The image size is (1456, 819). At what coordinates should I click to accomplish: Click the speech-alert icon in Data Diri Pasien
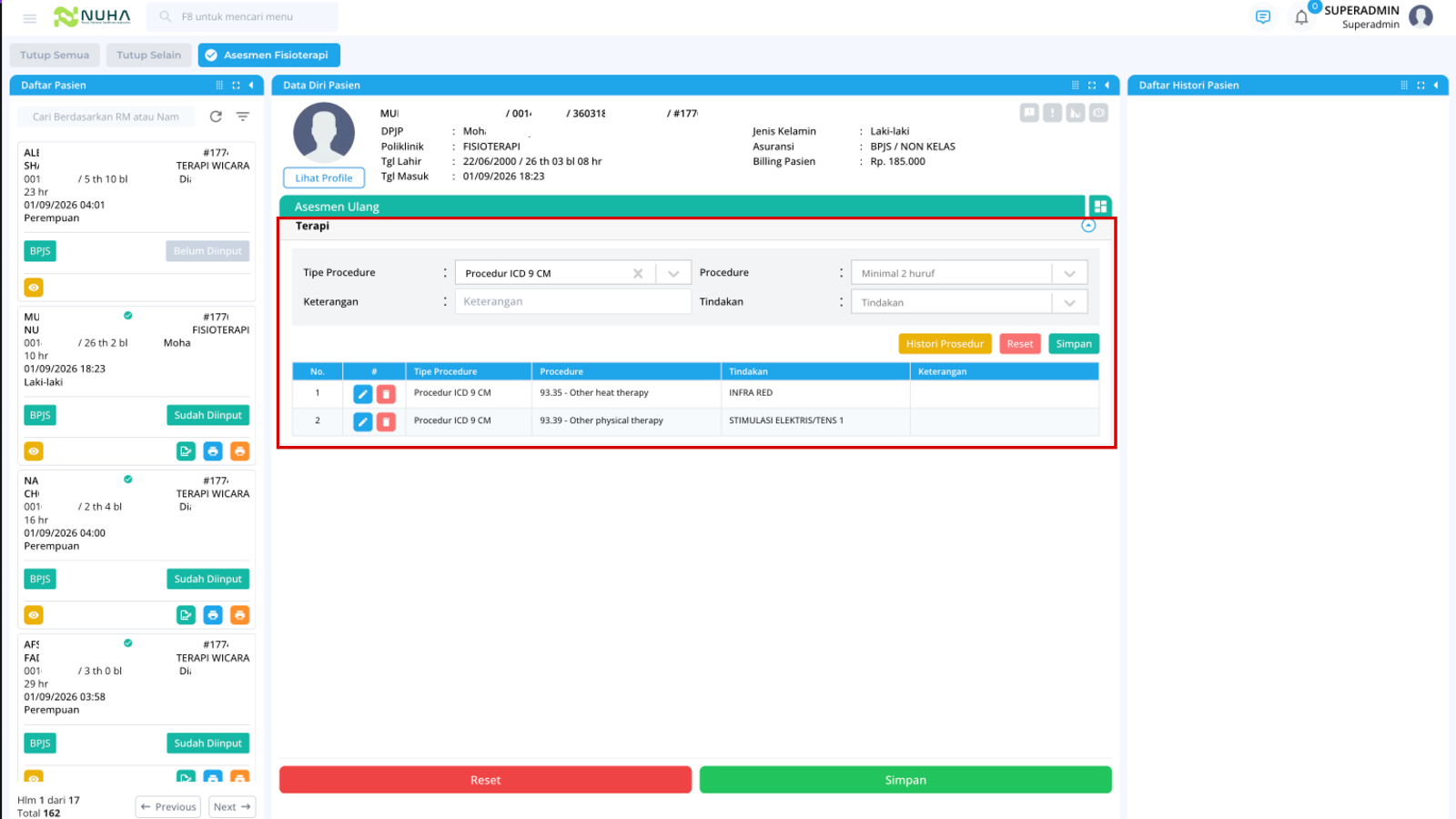[x=1029, y=113]
